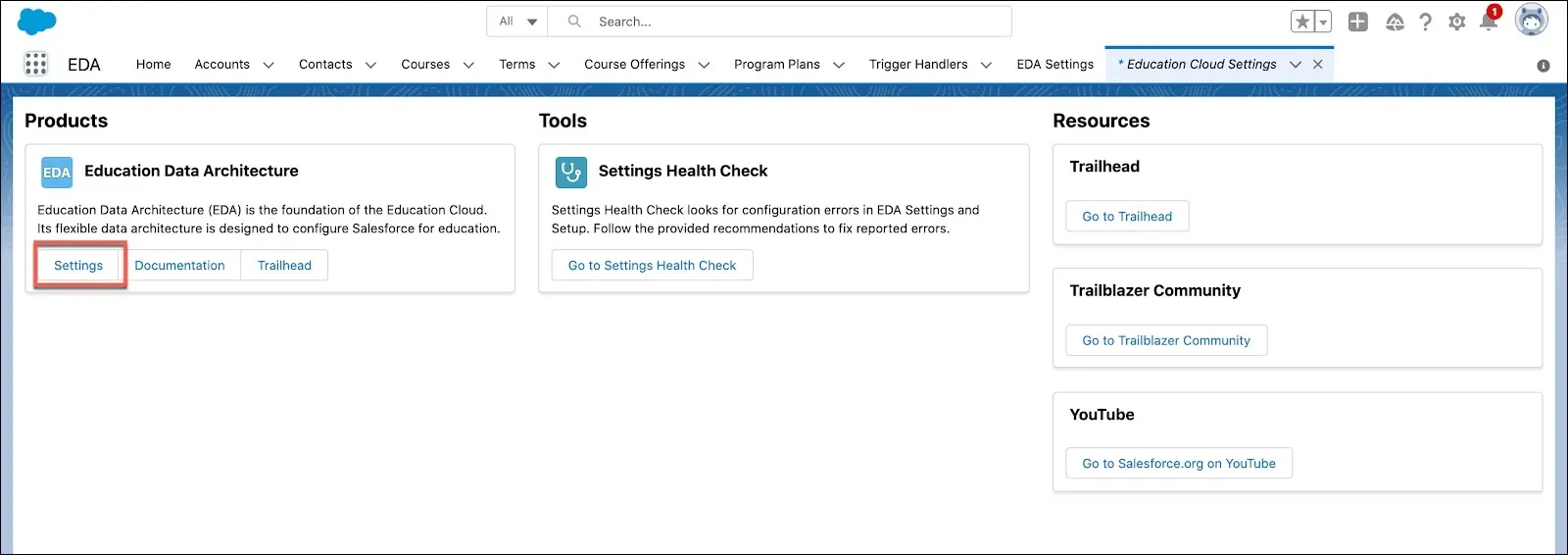Open the Trailhead guidance icon
Viewport: 1568px width, 555px height.
click(x=1395, y=22)
